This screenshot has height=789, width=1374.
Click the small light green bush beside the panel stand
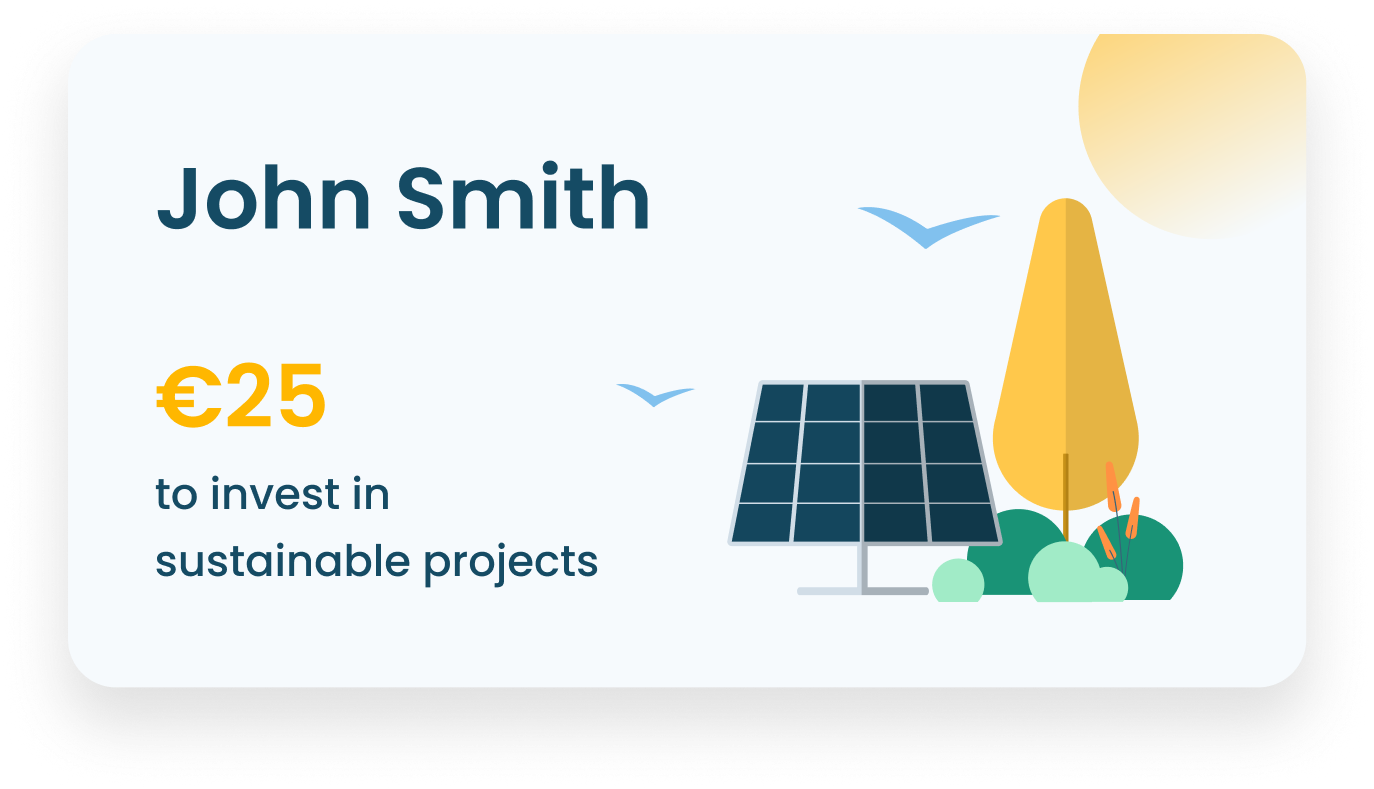[x=958, y=580]
